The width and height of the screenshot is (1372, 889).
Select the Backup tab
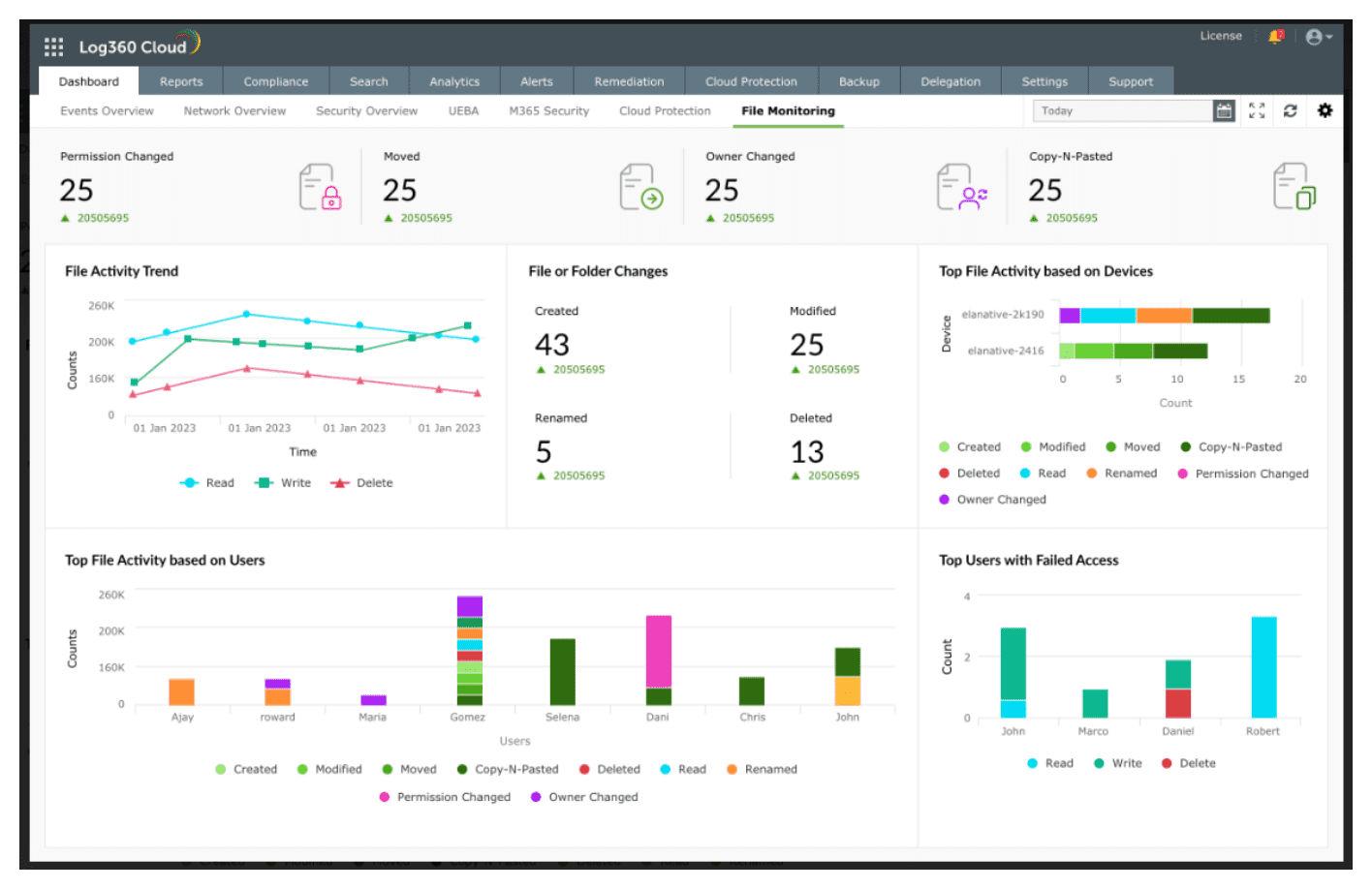(x=859, y=82)
